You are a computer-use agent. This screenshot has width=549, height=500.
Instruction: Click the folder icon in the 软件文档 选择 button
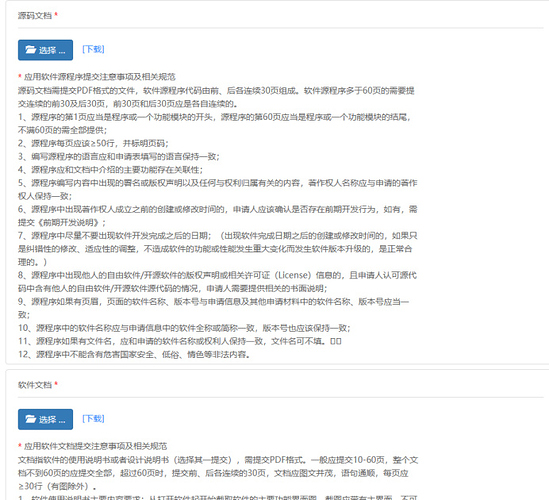[30, 419]
